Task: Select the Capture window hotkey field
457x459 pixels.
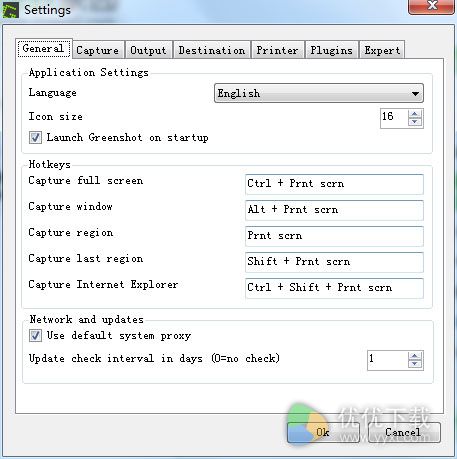Action: click(x=334, y=210)
